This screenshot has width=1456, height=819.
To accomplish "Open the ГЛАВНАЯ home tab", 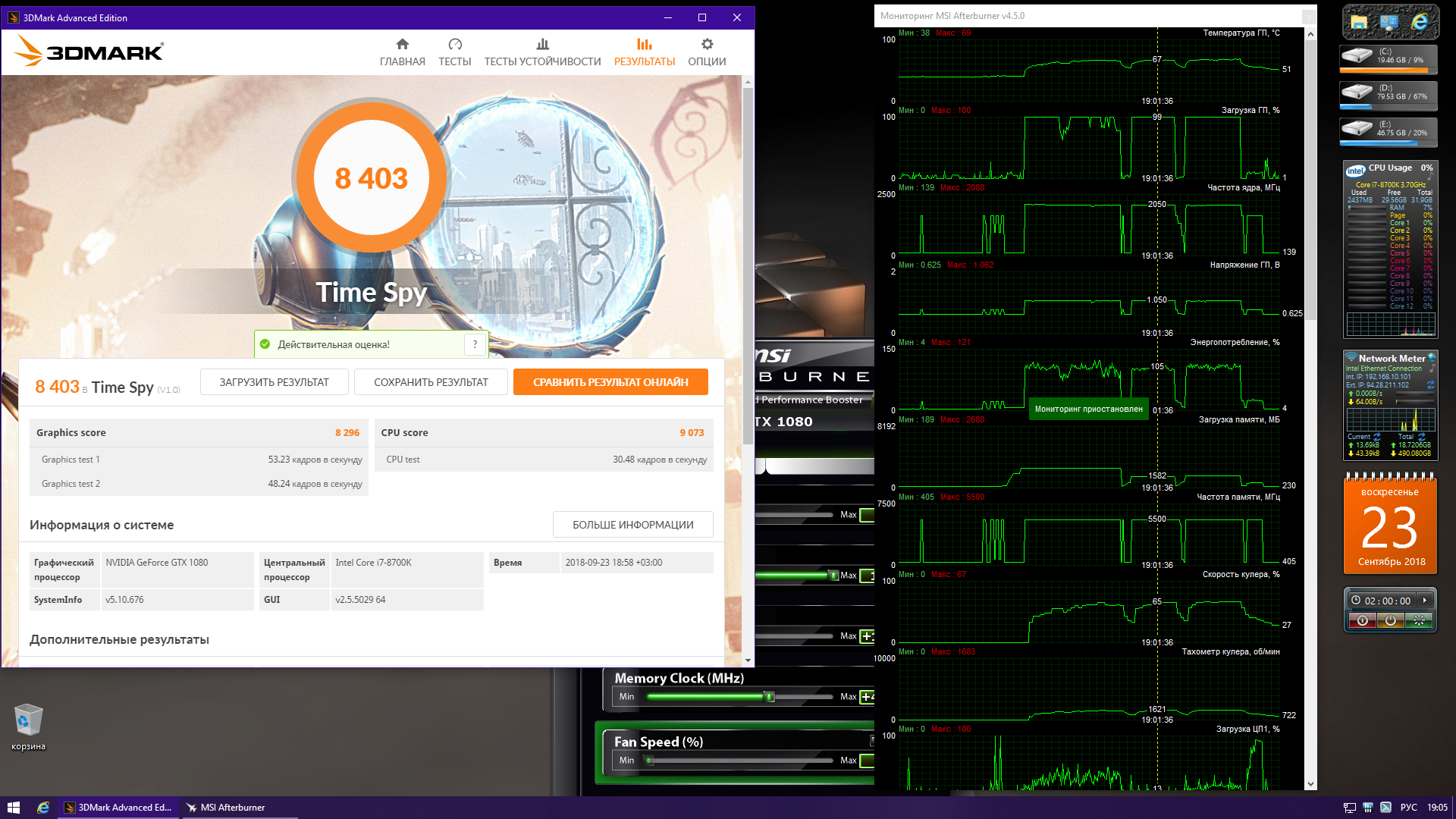I will click(x=402, y=52).
